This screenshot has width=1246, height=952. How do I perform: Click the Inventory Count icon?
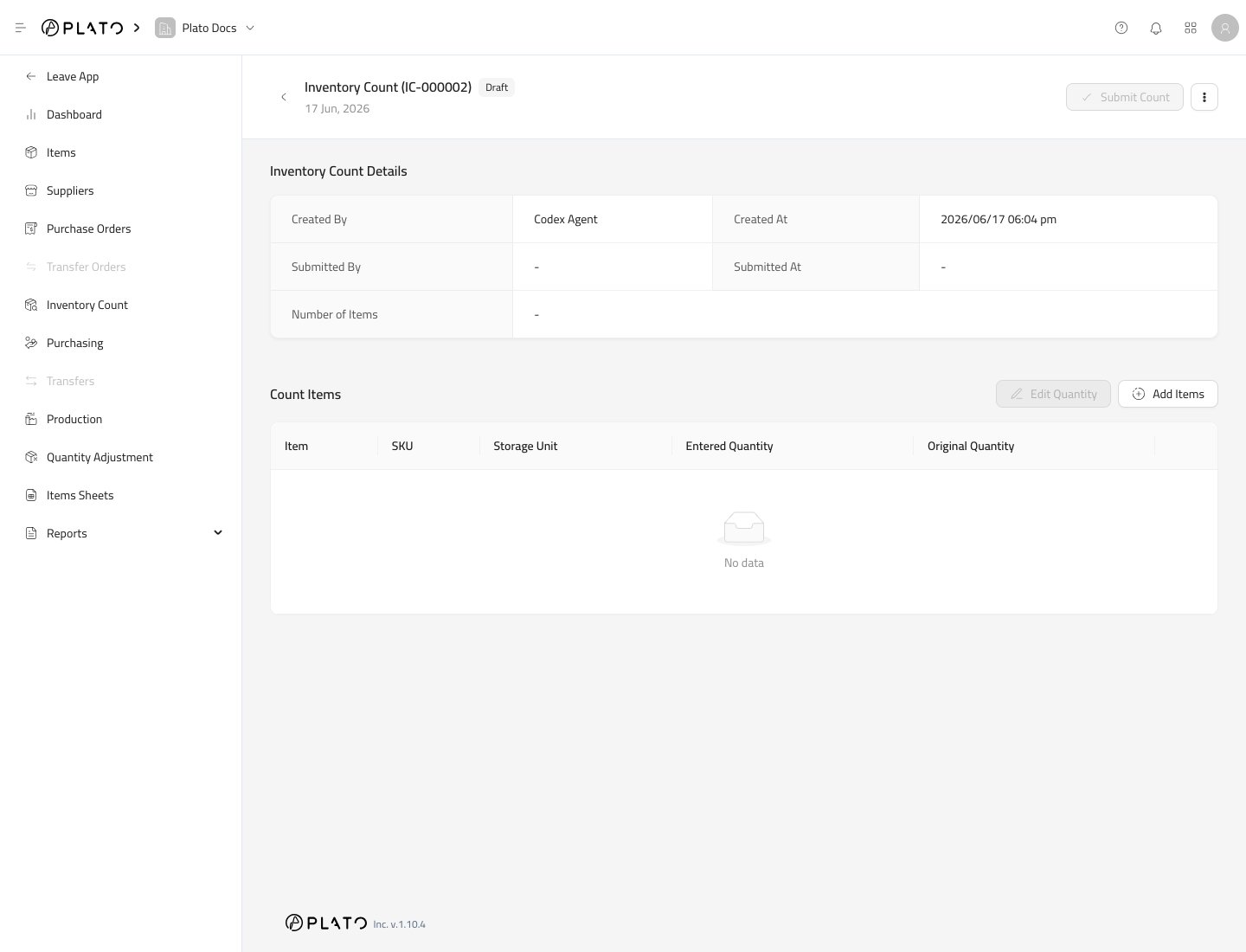[x=31, y=305]
